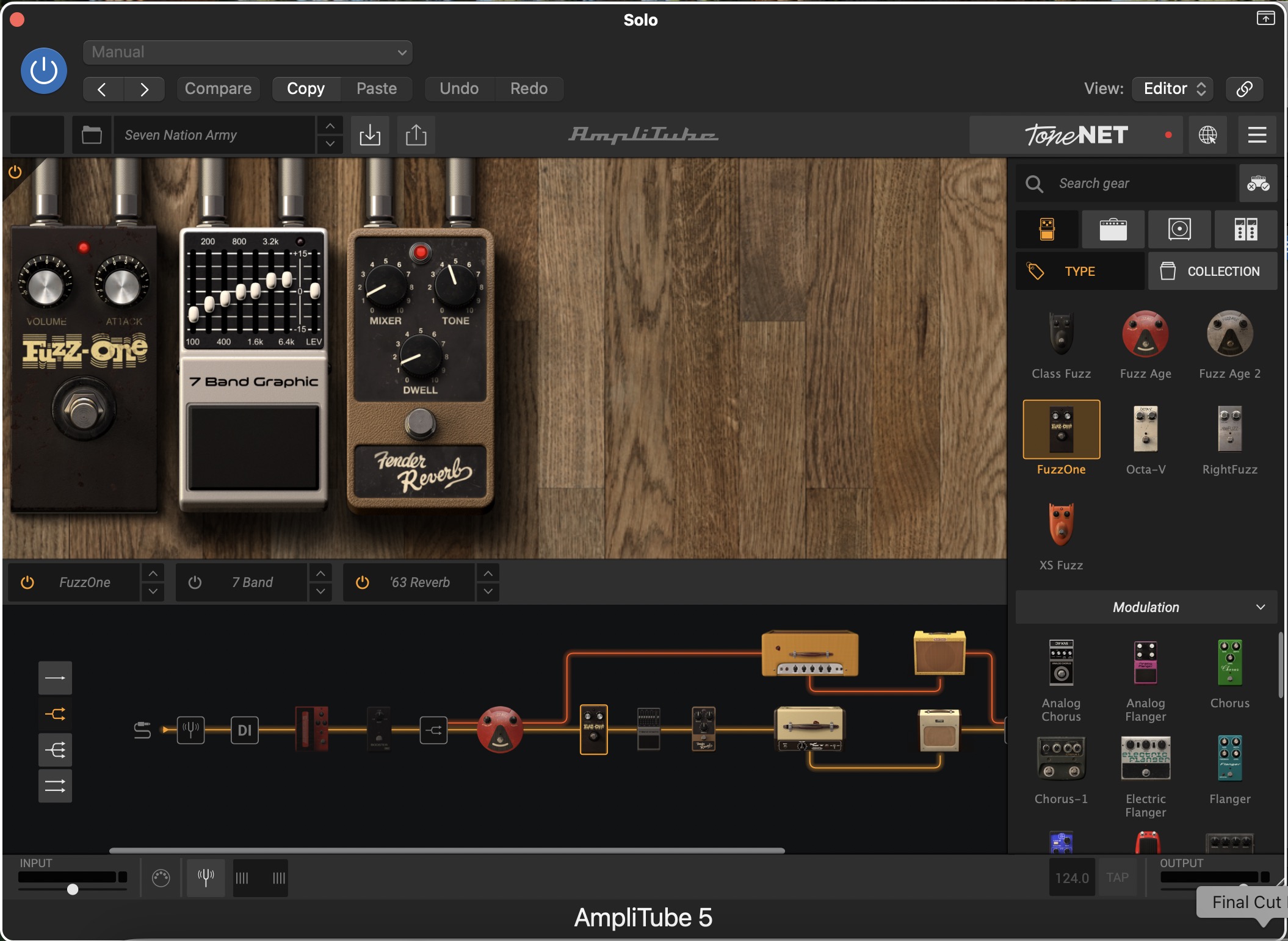
Task: Click the share preset upload icon
Action: click(416, 135)
